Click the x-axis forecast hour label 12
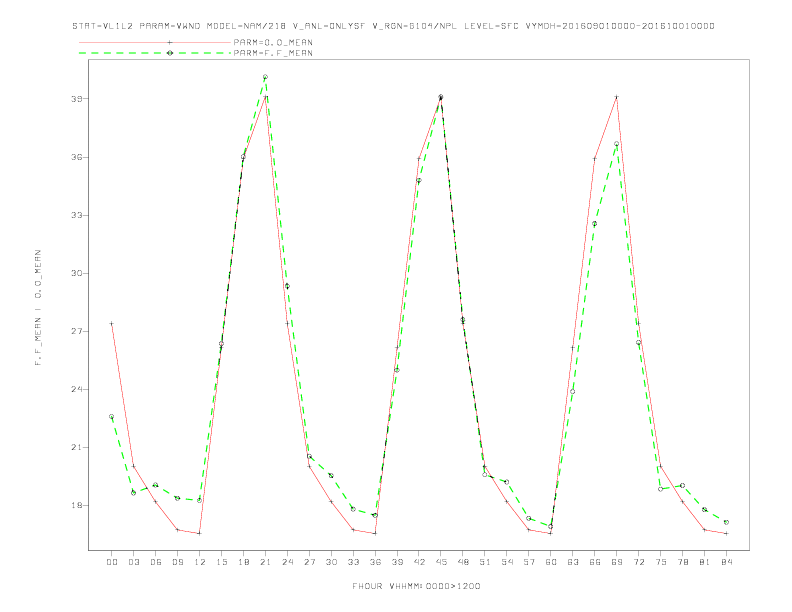This screenshot has width=792, height=612. [200, 562]
